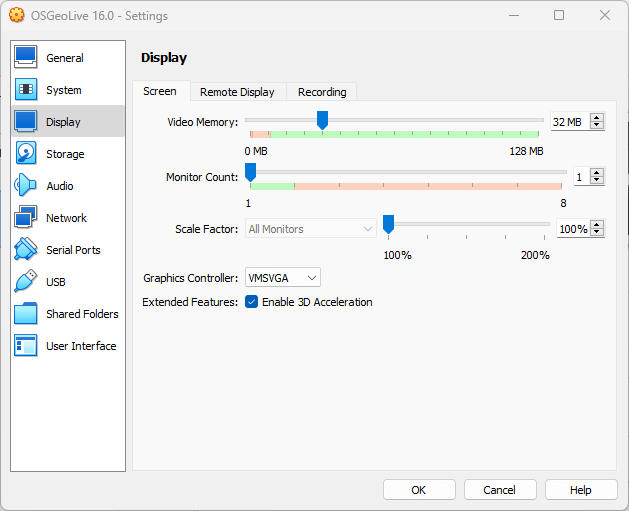The width and height of the screenshot is (629, 511).
Task: Select the Storage label in sidebar
Action: 65,154
